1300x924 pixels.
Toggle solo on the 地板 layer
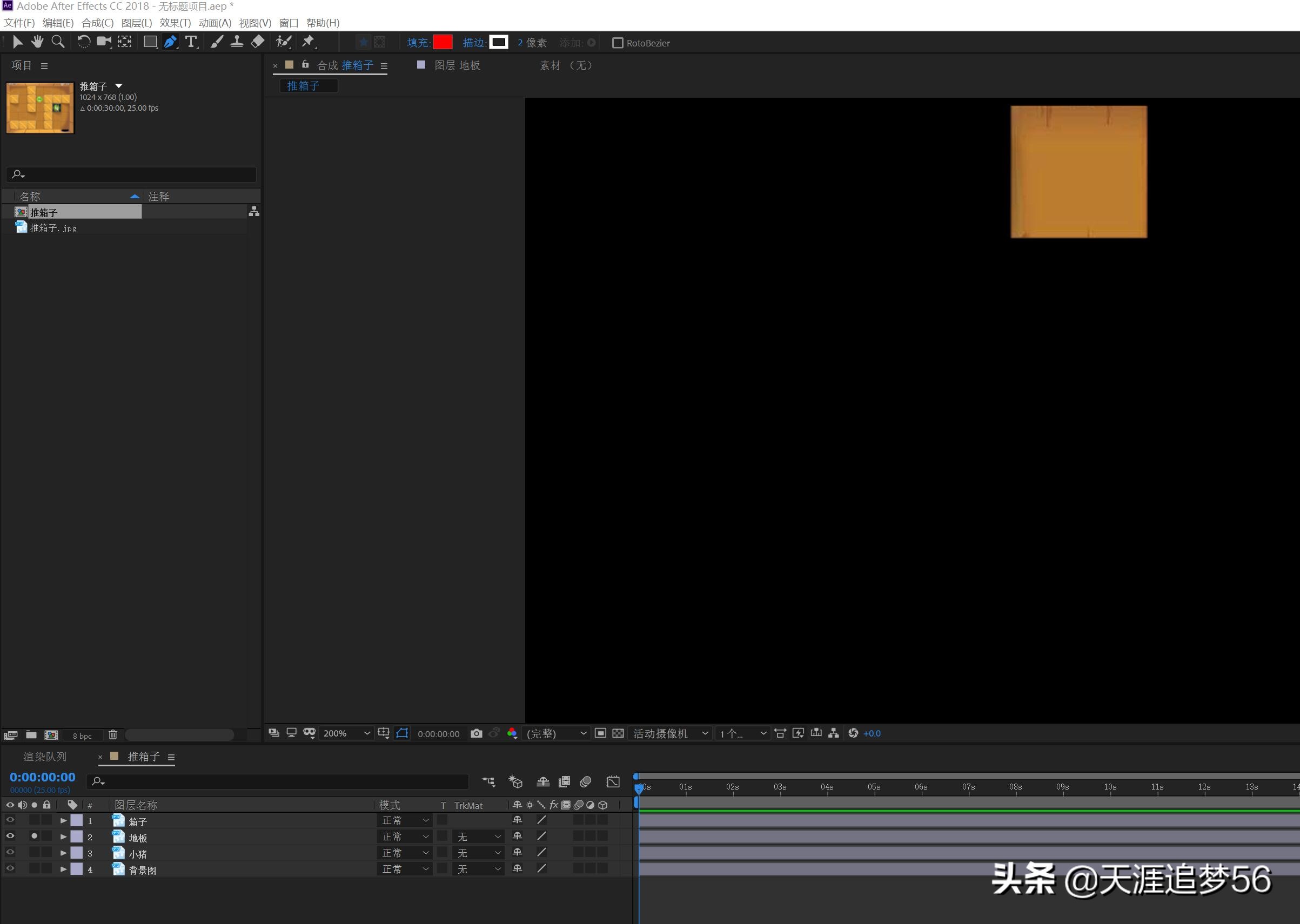click(x=34, y=836)
